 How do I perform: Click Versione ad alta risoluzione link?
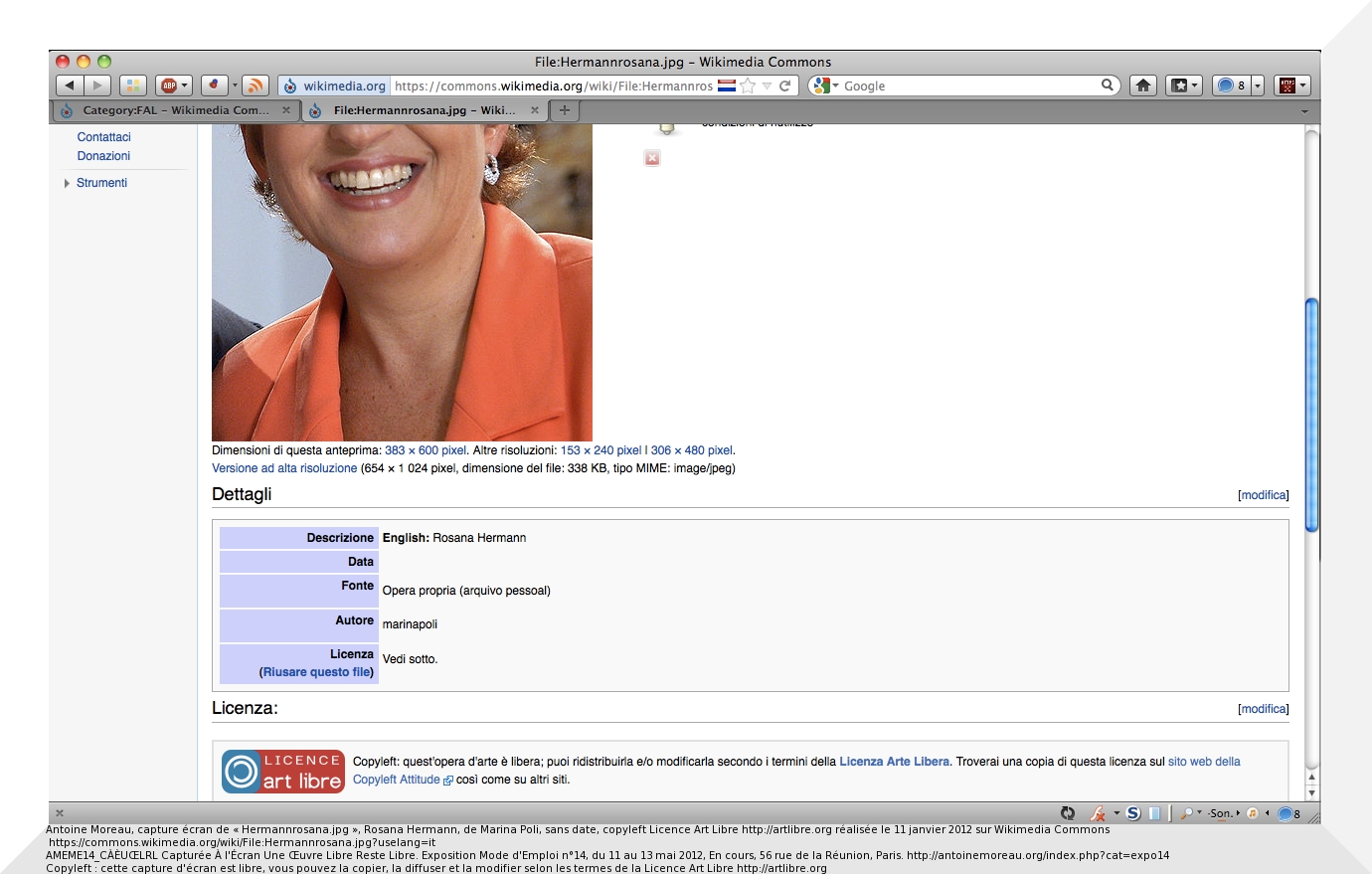284,468
